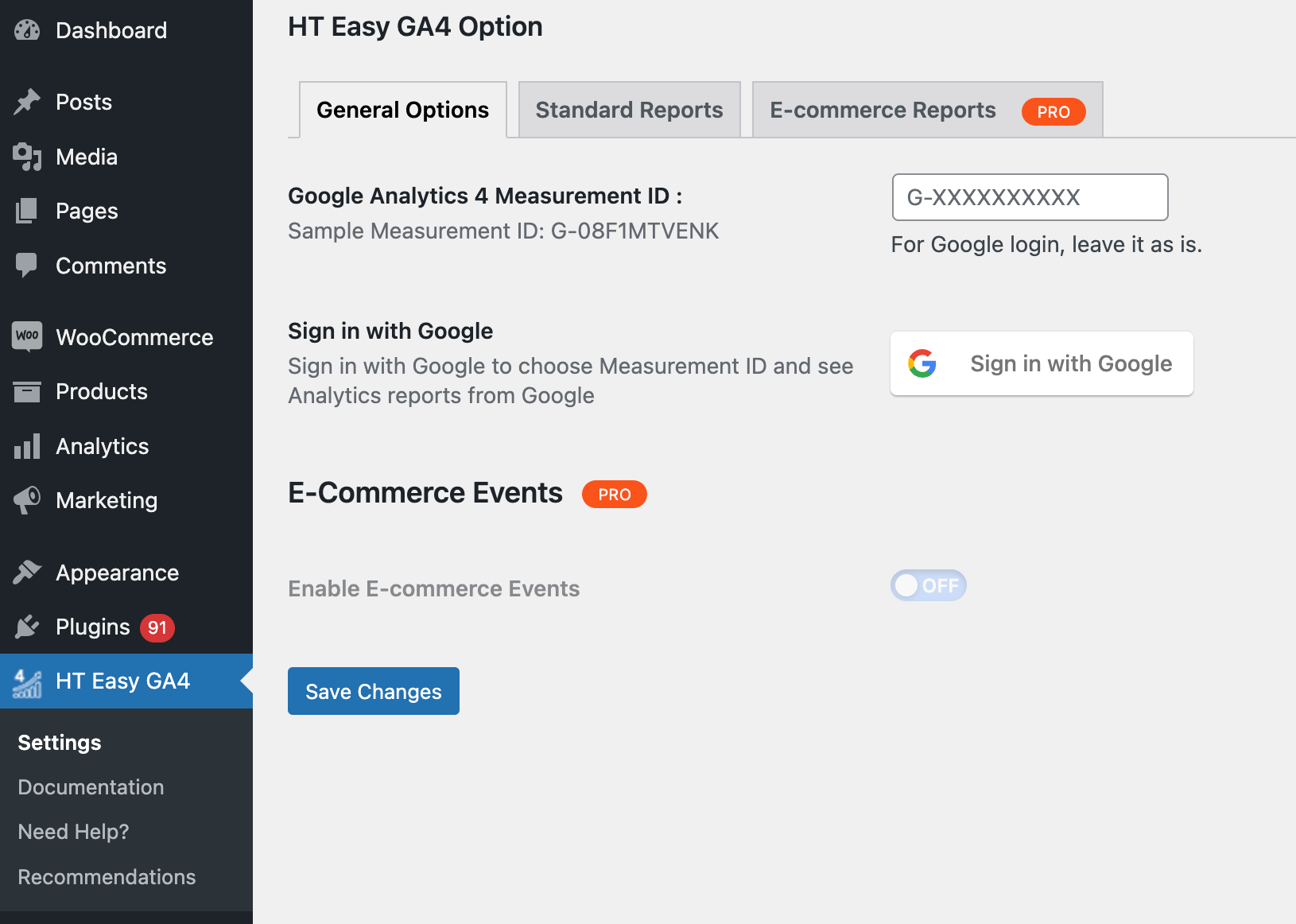
Task: Open the Marketing menu
Action: pos(126,500)
